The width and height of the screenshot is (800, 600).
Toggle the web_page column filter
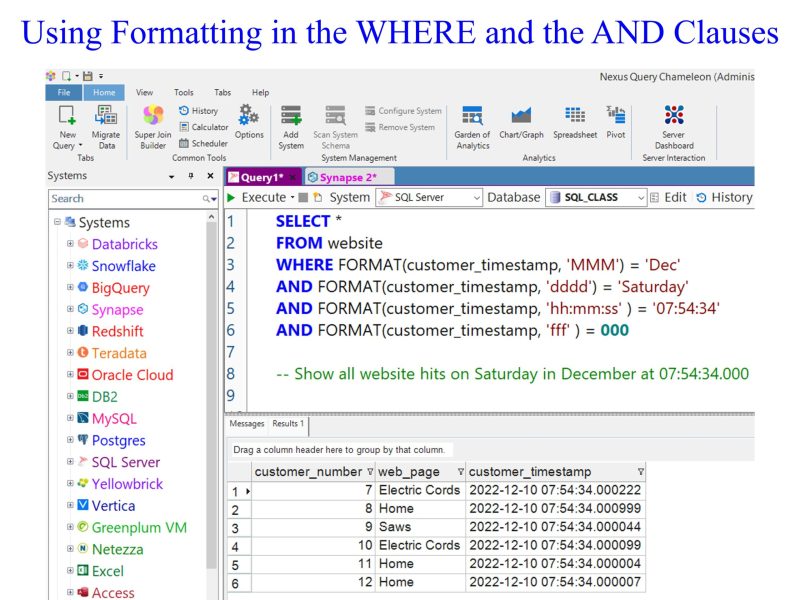pos(460,472)
